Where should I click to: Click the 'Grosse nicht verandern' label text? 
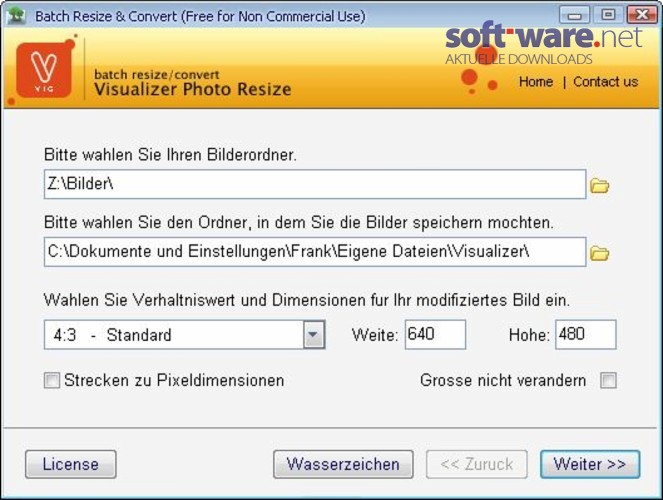click(503, 380)
